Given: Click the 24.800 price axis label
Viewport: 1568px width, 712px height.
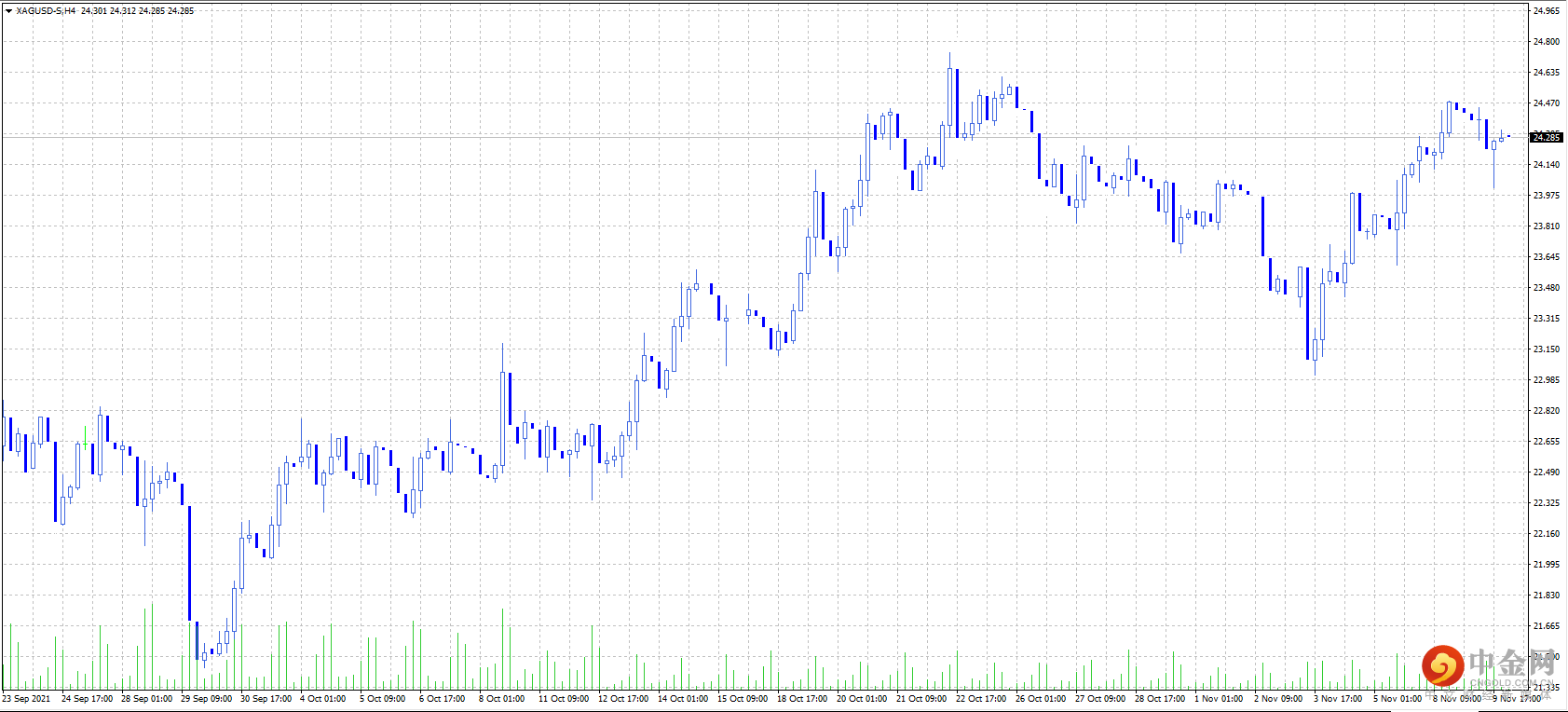Looking at the screenshot, I should coord(1547,42).
